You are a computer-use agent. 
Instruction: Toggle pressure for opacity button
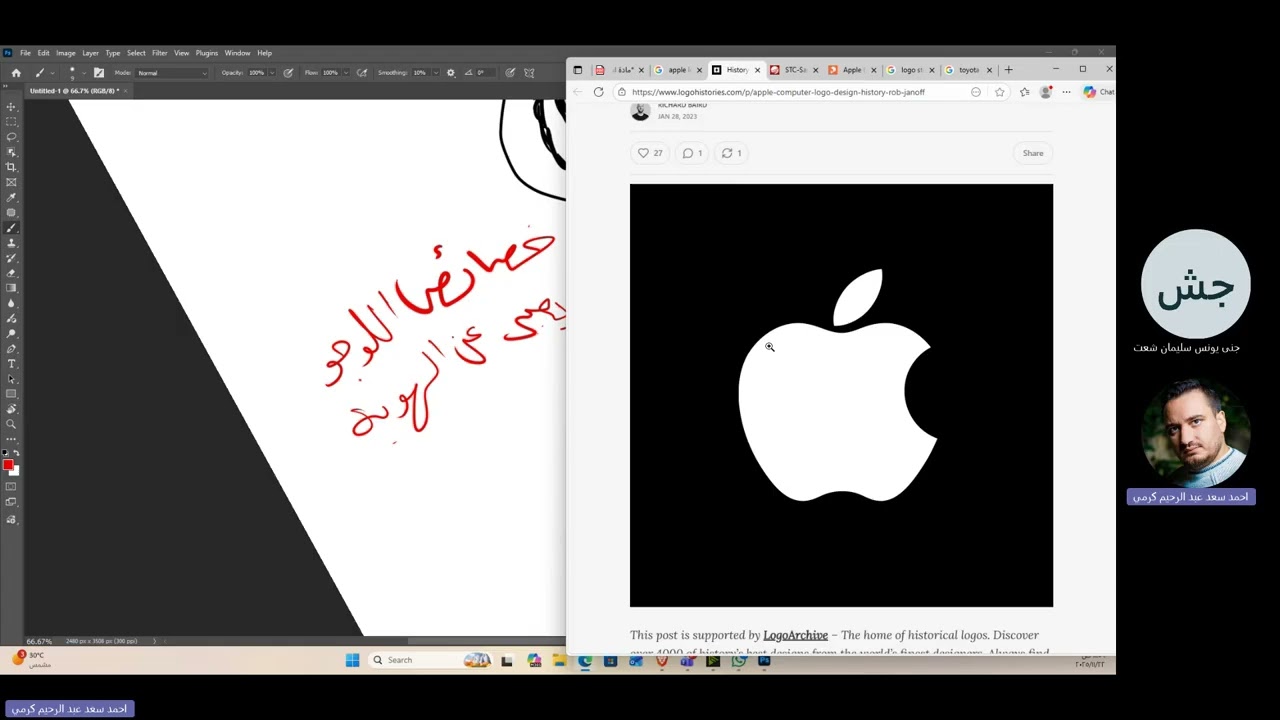288,72
